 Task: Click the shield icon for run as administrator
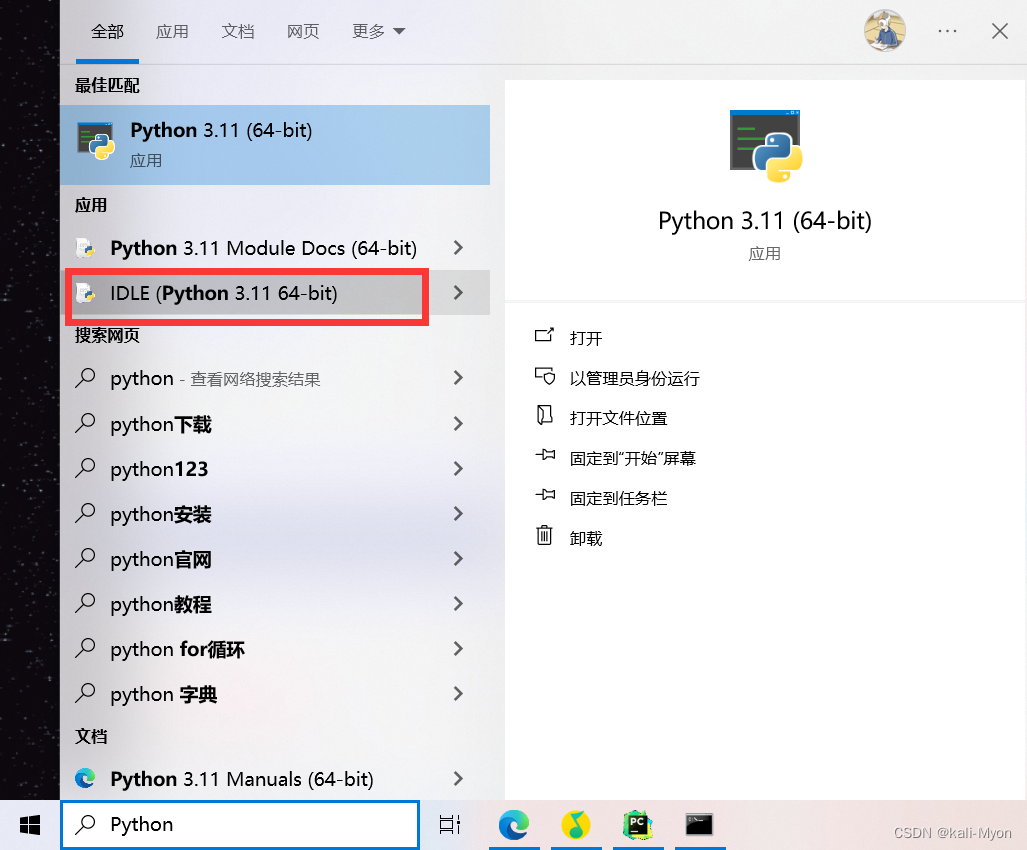point(545,376)
